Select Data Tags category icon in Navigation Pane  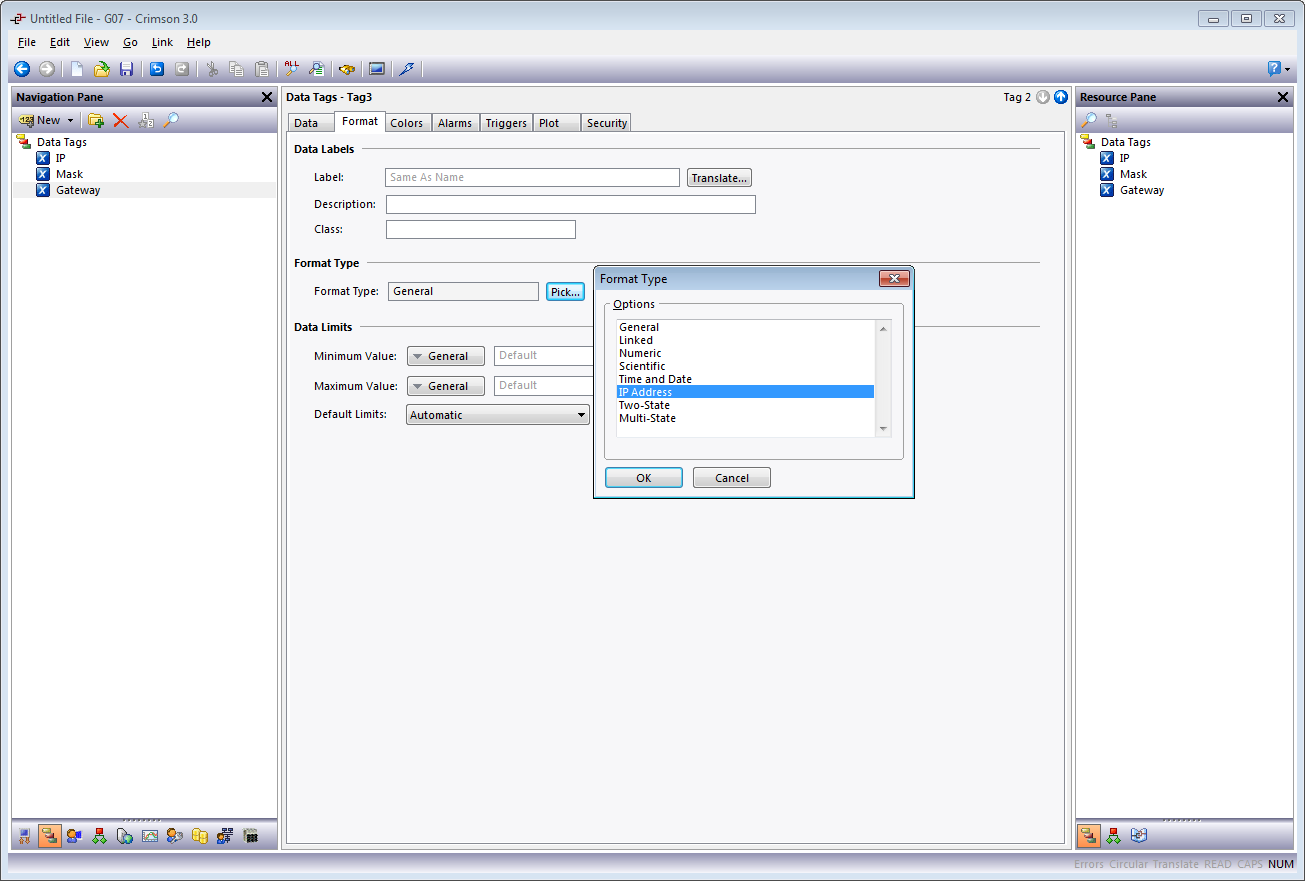point(50,836)
